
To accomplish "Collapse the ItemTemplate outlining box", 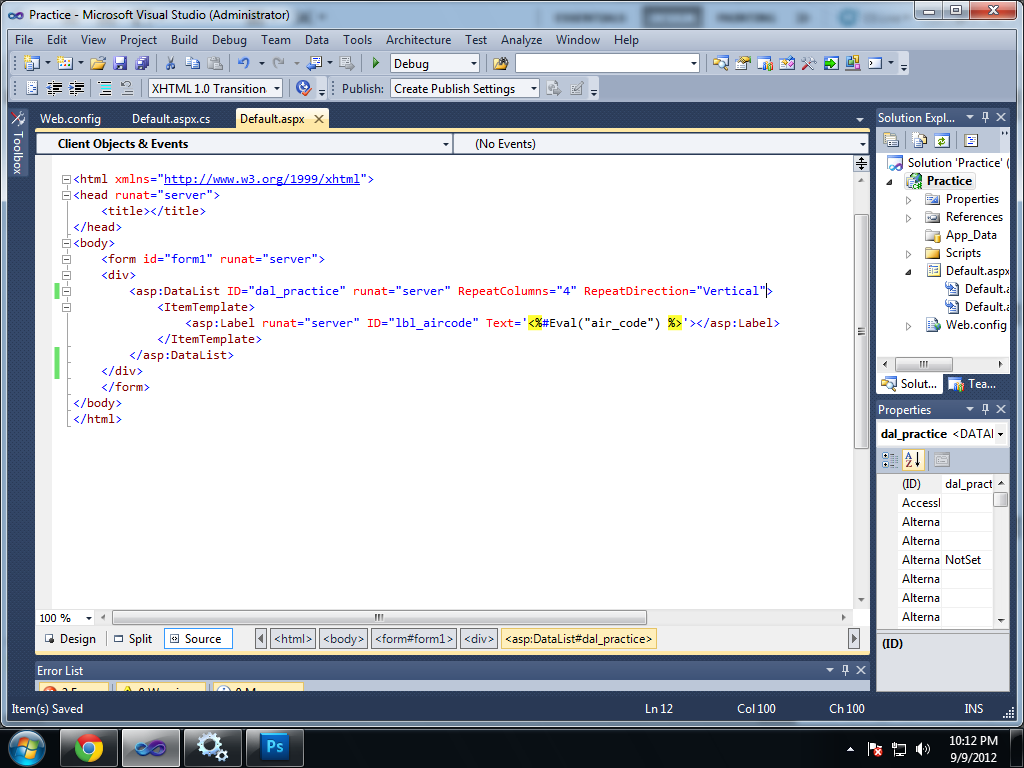I will click(x=66, y=308).
